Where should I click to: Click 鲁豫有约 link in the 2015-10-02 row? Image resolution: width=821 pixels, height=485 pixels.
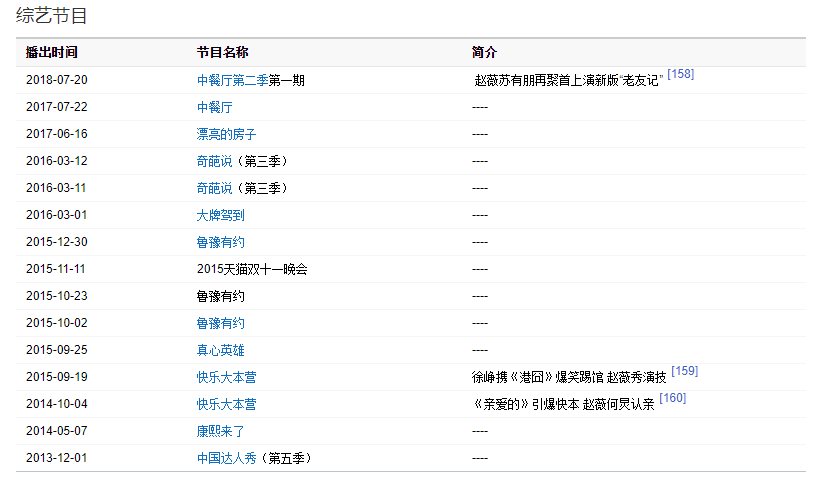click(x=220, y=323)
